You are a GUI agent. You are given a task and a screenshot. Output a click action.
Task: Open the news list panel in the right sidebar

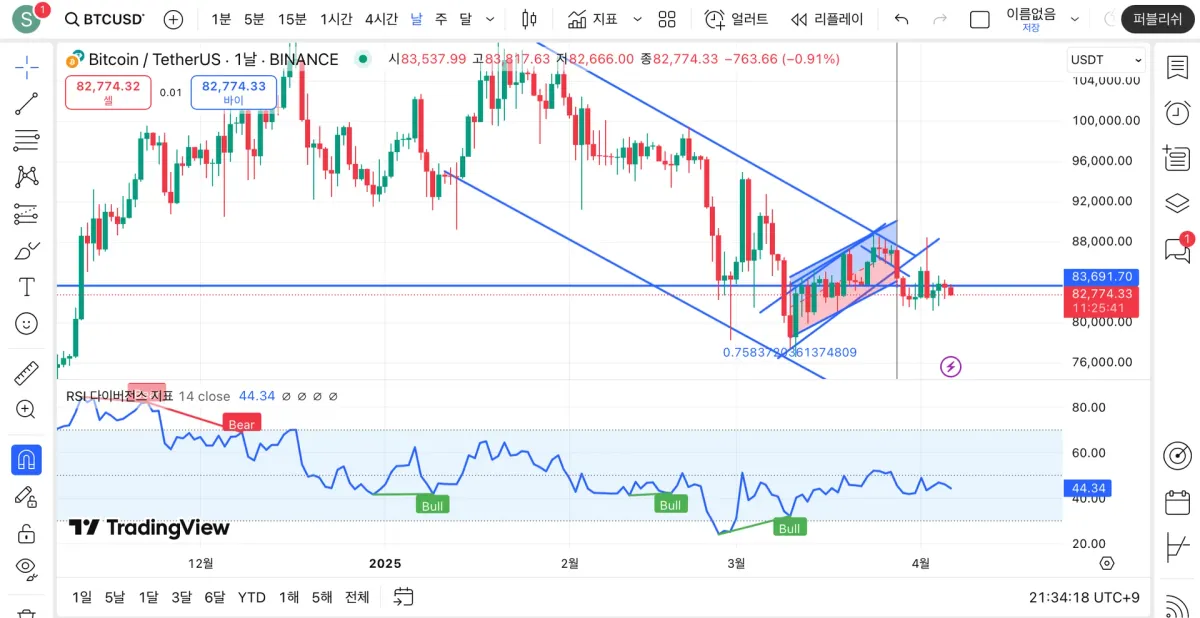coord(1177,158)
